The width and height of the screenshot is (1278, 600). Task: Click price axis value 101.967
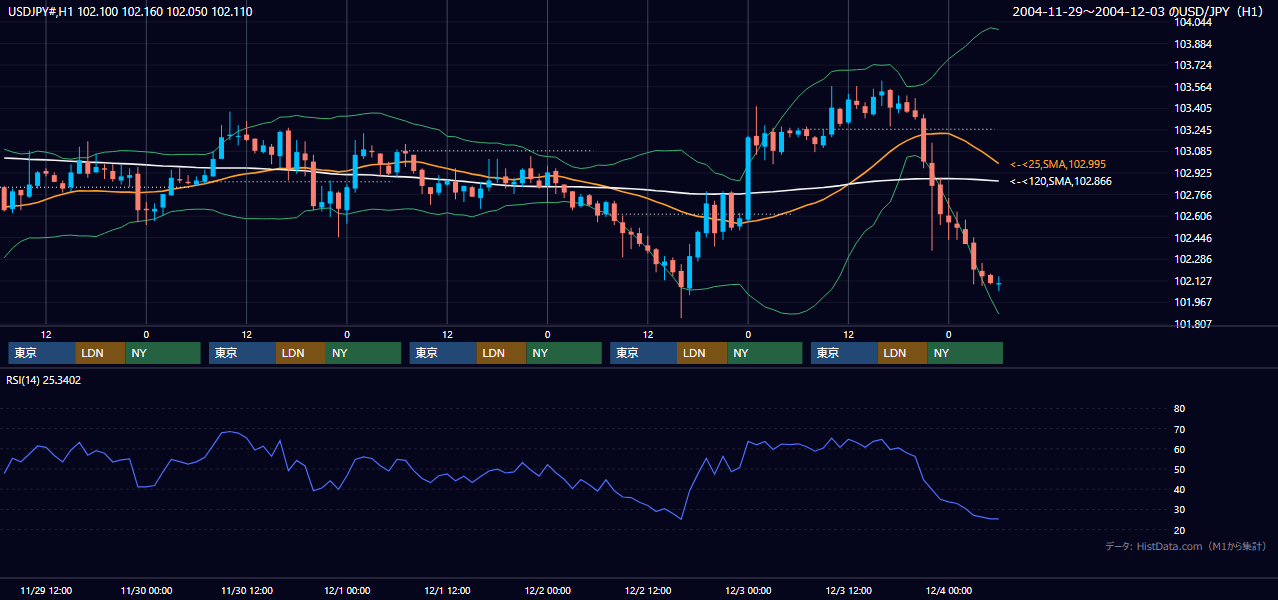coord(1193,302)
